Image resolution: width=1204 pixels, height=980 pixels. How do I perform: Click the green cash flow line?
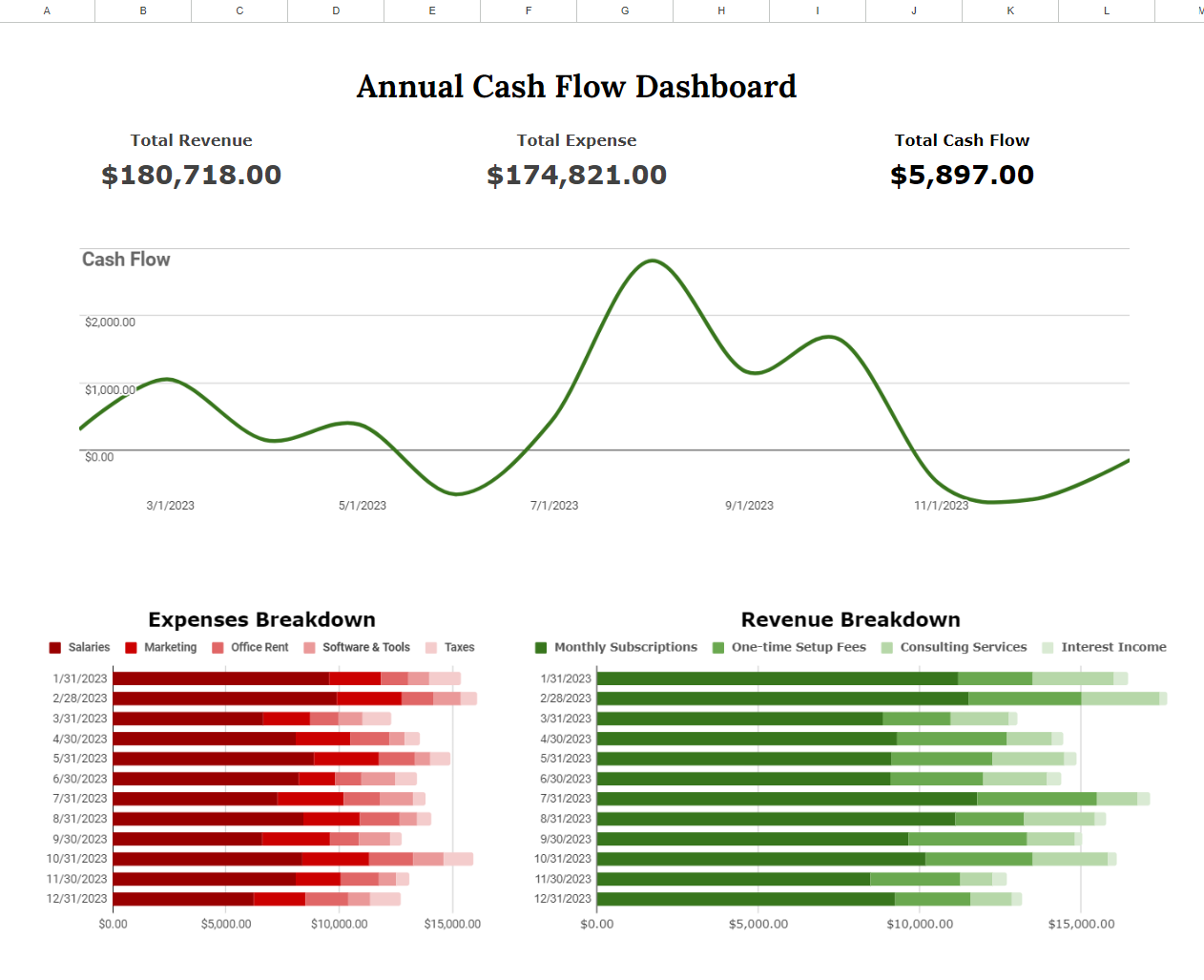pyautogui.click(x=652, y=261)
